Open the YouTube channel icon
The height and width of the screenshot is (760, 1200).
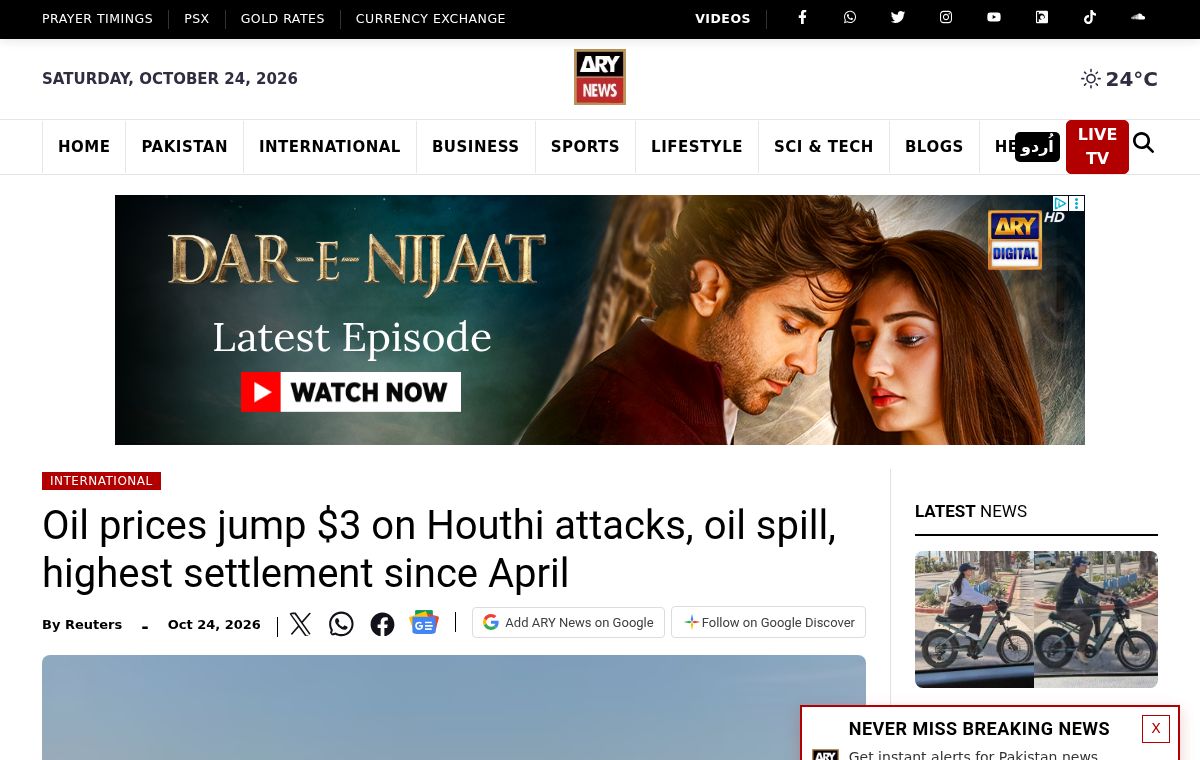[994, 17]
